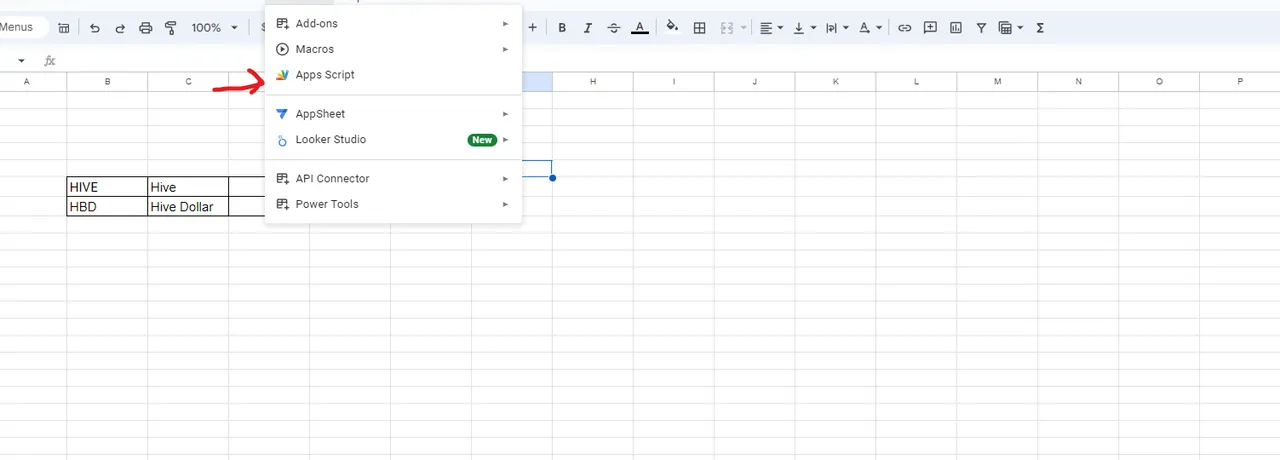Click the AppSheet blue triangle icon
This screenshot has height=460, width=1280.
point(282,114)
